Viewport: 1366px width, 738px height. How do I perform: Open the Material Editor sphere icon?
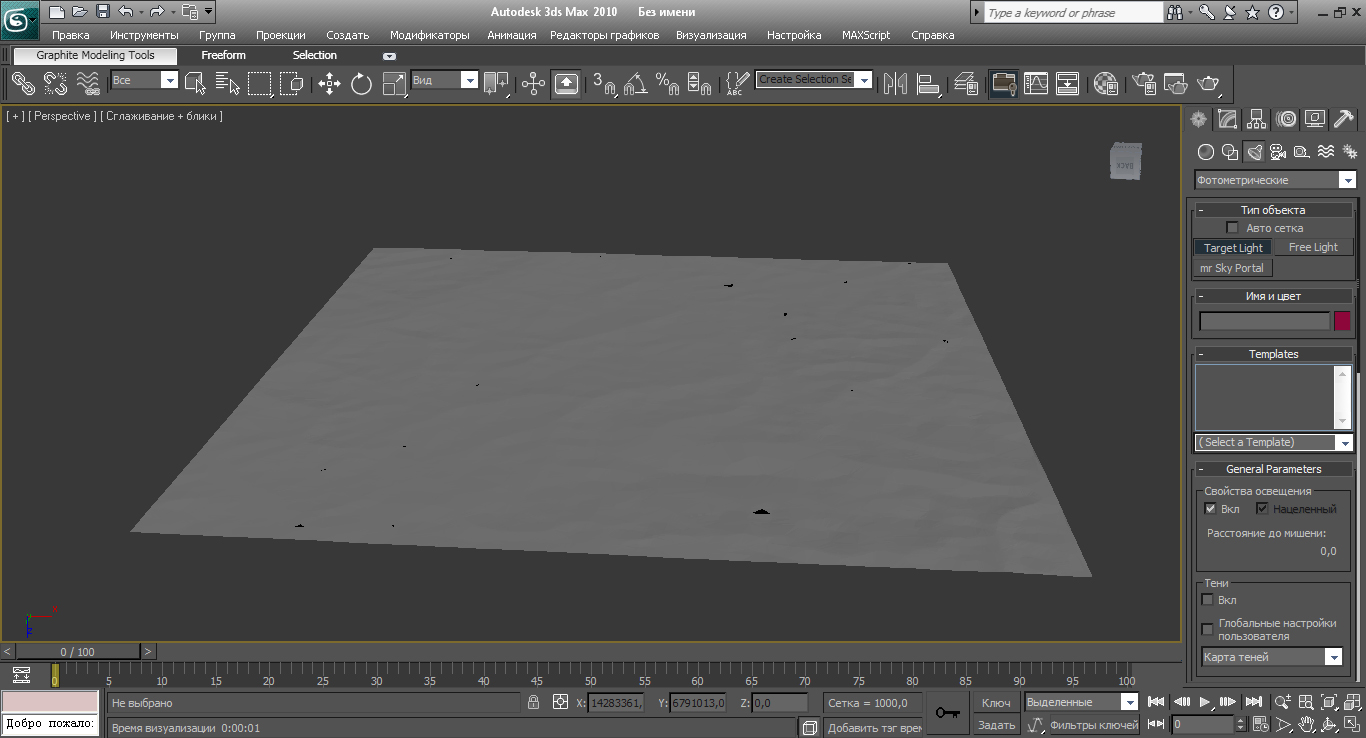pos(1105,84)
